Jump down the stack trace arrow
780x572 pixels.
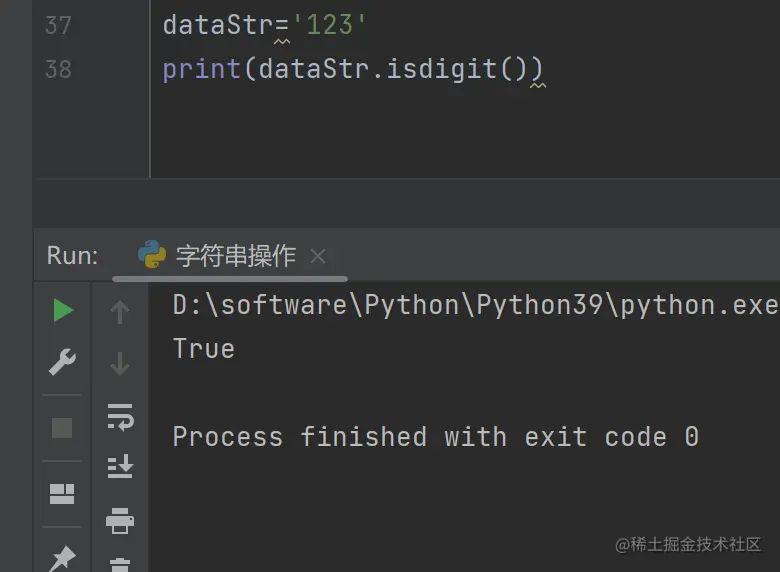click(120, 364)
